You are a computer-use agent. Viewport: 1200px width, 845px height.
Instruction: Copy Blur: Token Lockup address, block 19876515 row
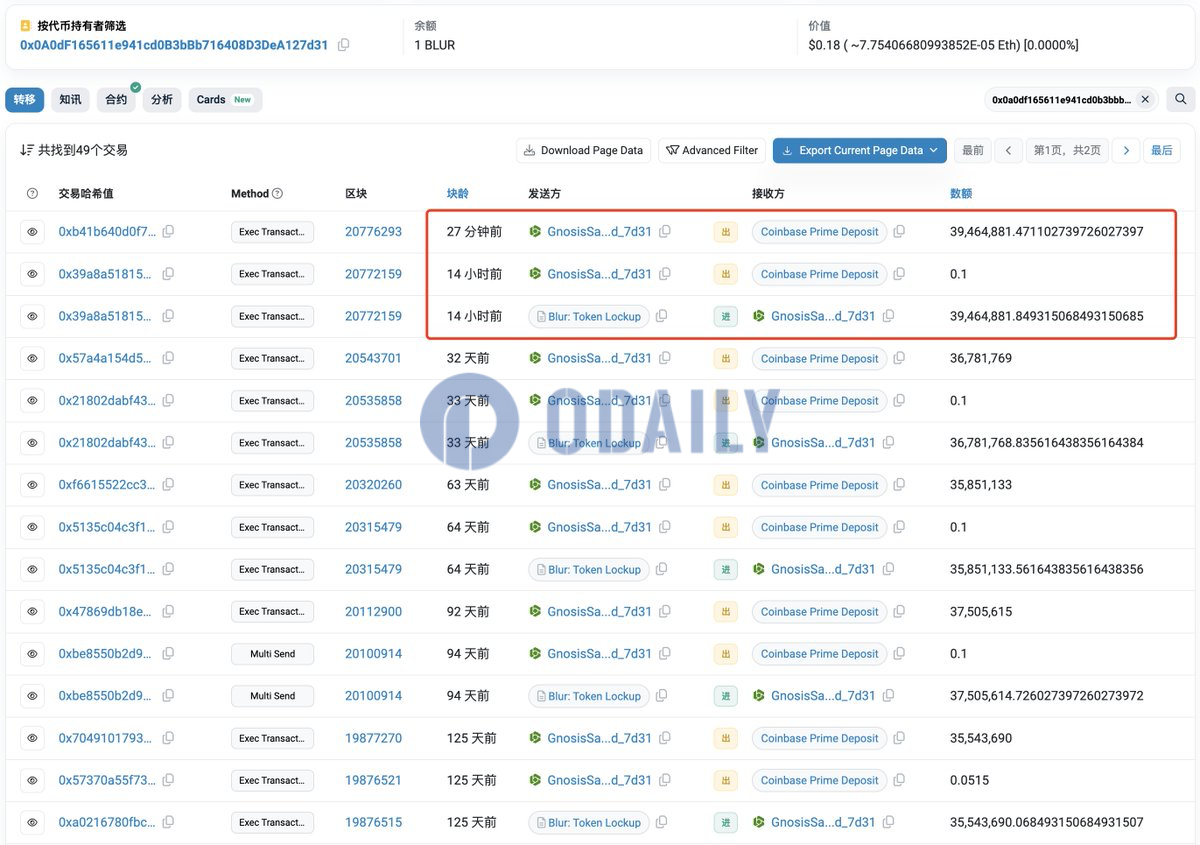click(x=661, y=822)
